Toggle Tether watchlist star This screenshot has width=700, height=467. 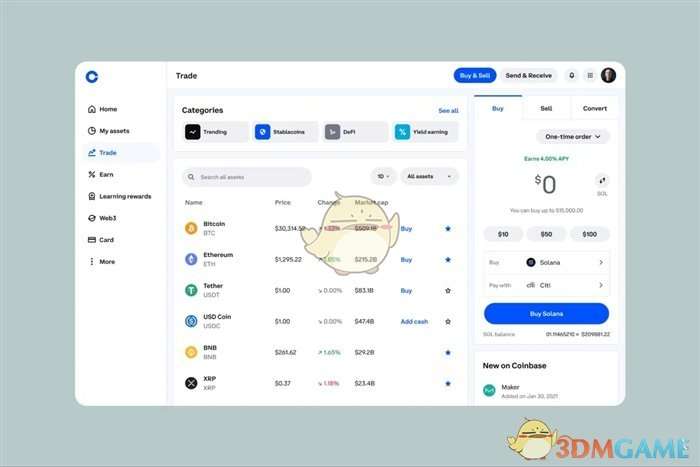coord(448,291)
